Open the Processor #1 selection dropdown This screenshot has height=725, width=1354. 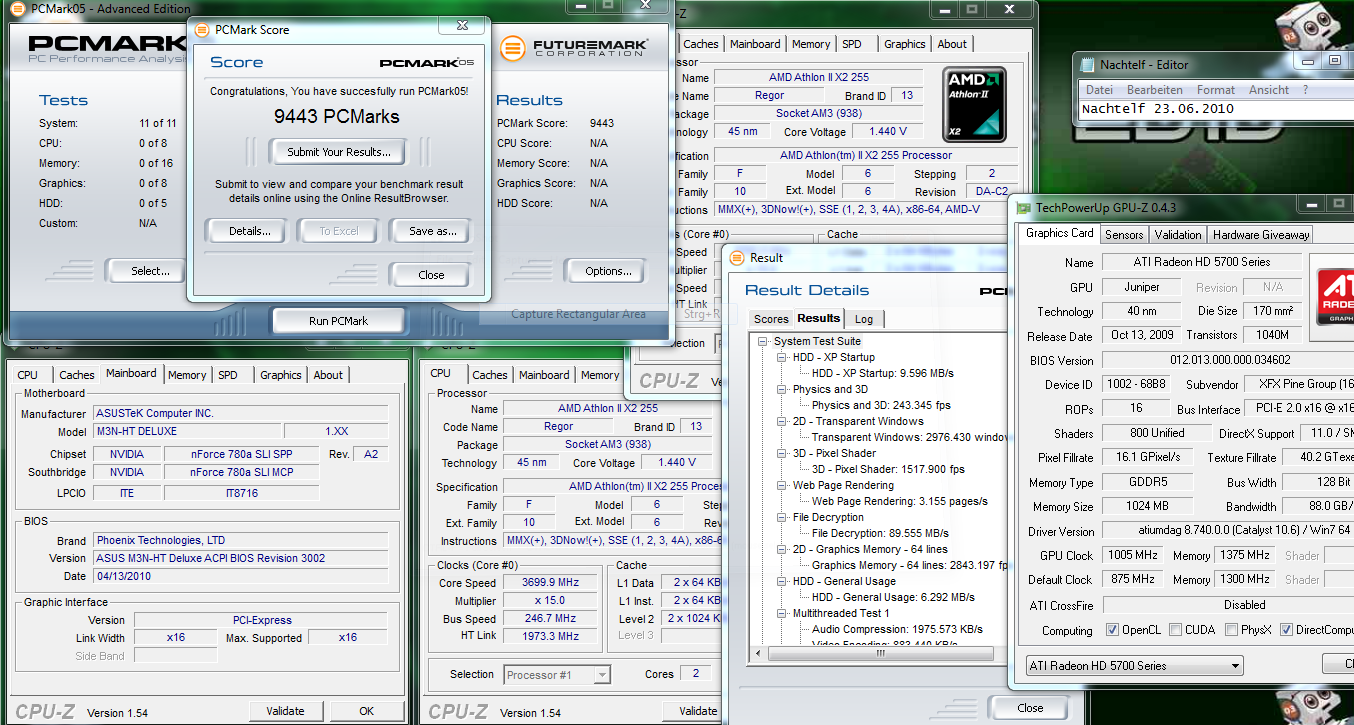[557, 675]
